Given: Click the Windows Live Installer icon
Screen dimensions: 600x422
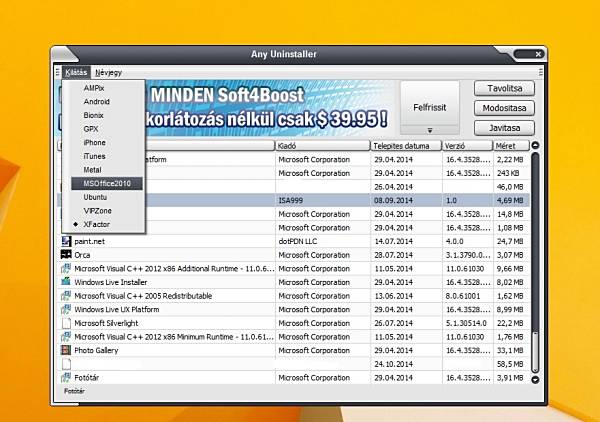Looking at the screenshot, I should pyautogui.click(x=66, y=282).
